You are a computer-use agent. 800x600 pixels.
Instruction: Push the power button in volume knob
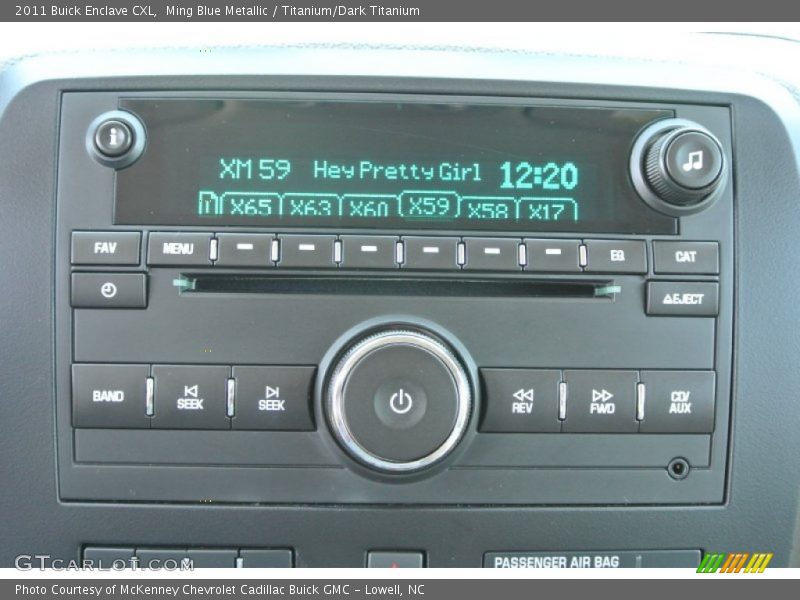[x=401, y=402]
